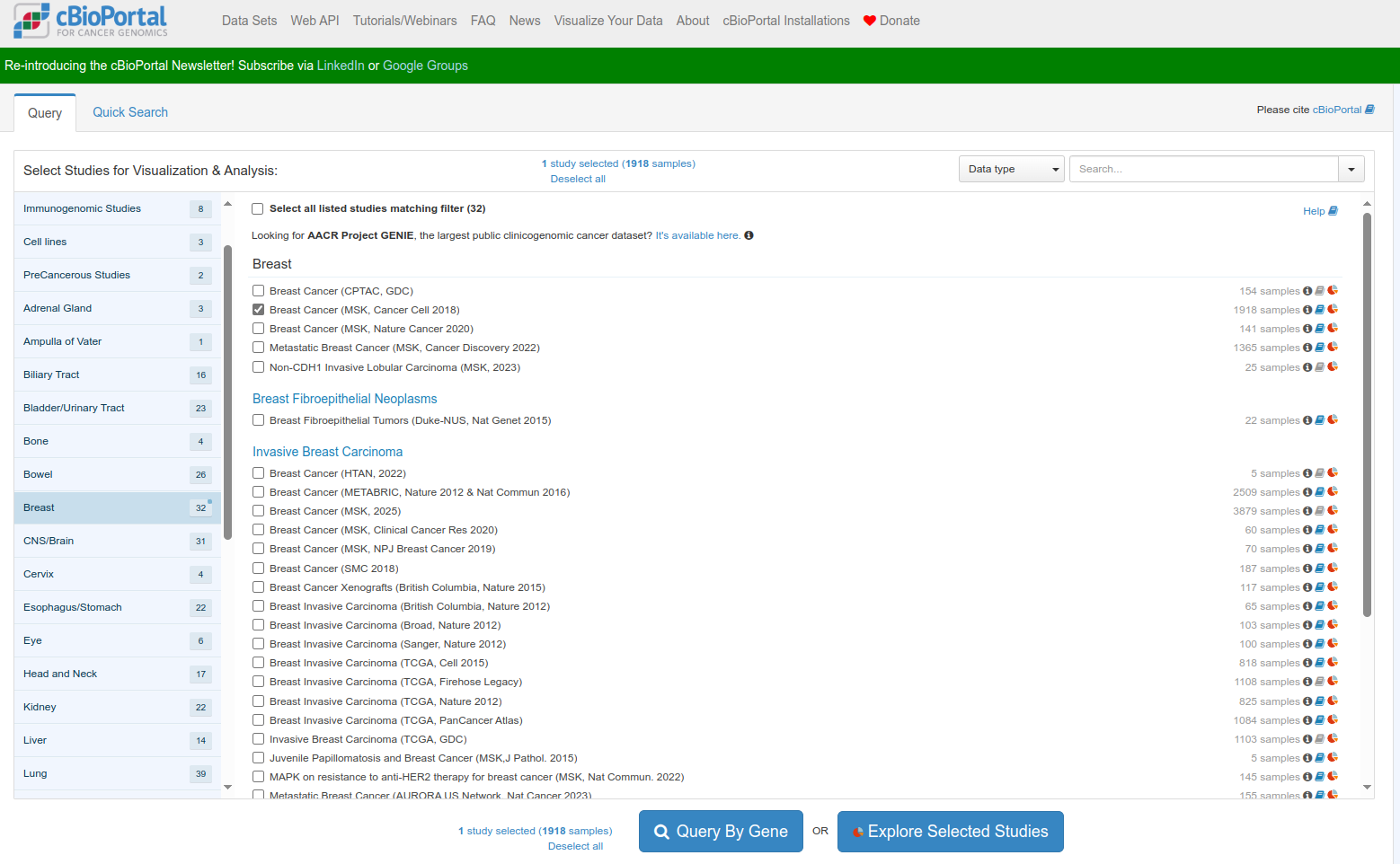The height and width of the screenshot is (864, 1400).
Task: Click the heart icon next to Donate
Action: tap(870, 21)
